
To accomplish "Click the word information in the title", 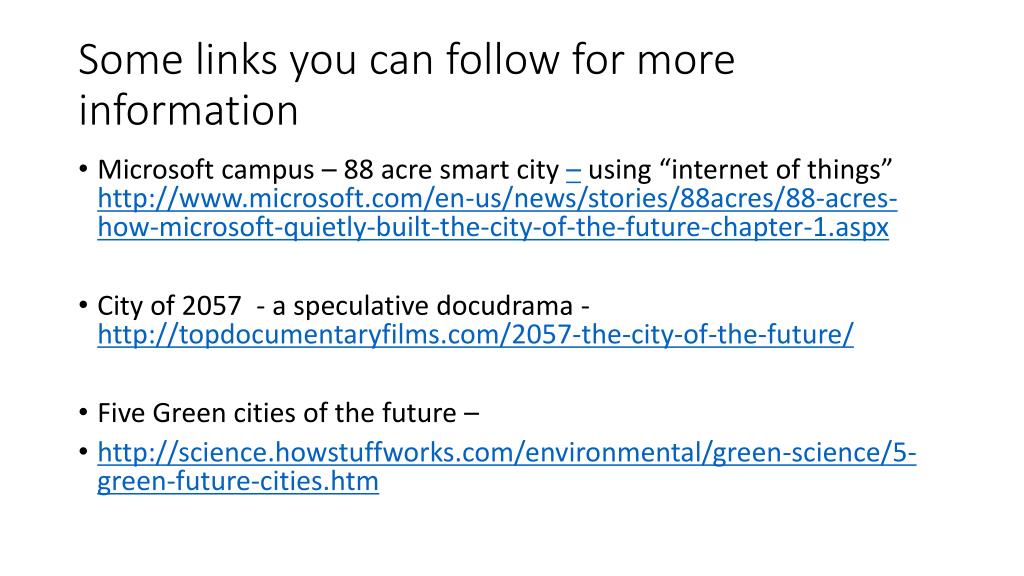I will pos(189,110).
